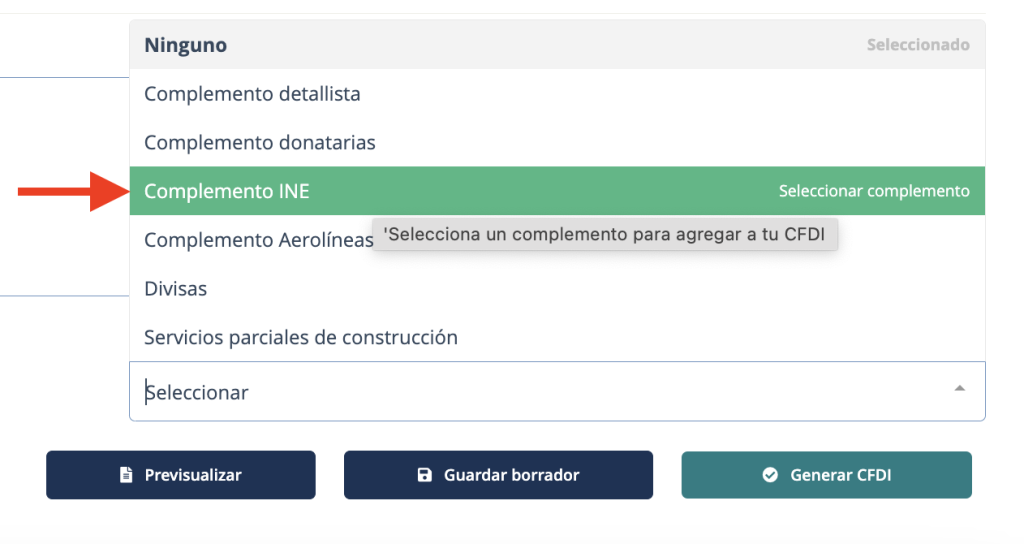Select Complemento donatarias entry

(260, 143)
